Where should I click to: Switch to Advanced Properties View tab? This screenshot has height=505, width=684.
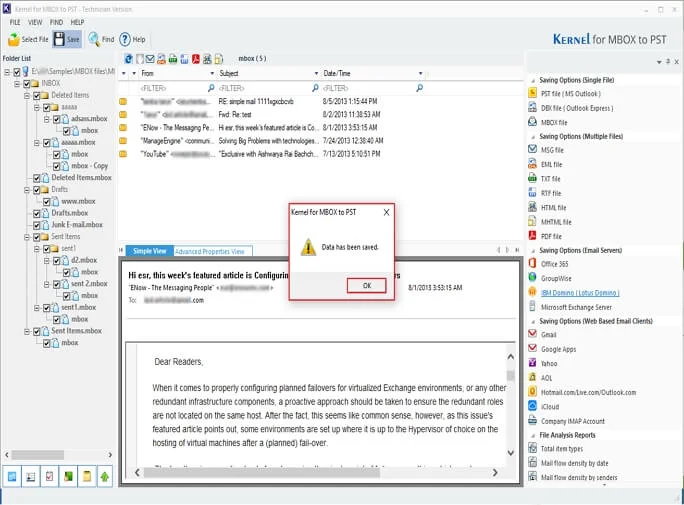click(x=209, y=251)
